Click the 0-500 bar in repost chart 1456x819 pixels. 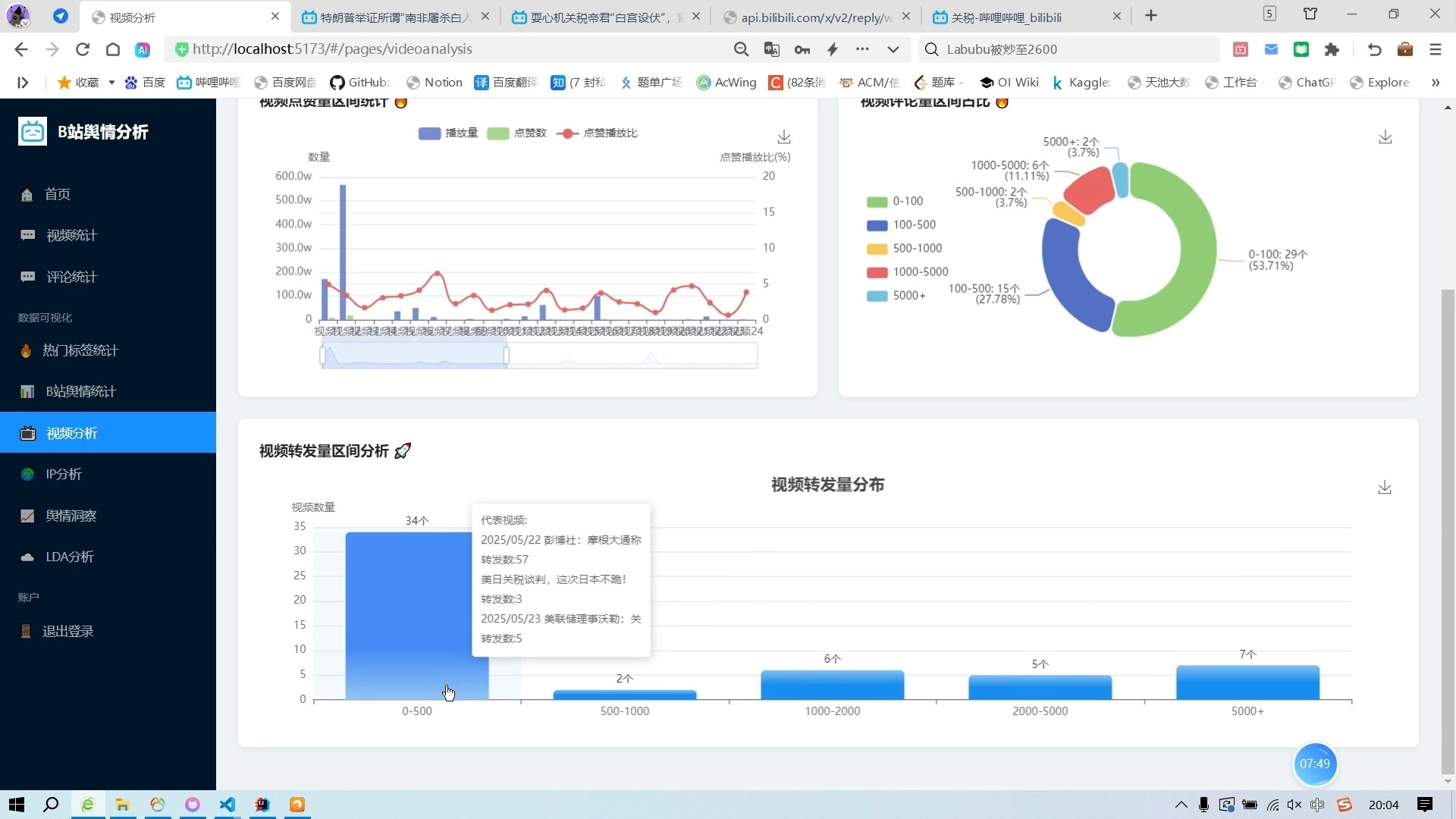tap(417, 616)
